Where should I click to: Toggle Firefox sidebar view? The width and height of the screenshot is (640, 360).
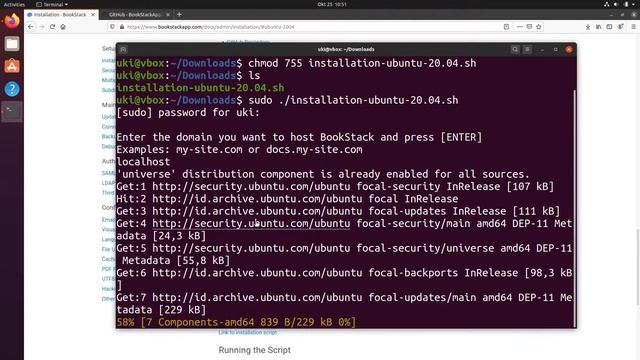[609, 27]
